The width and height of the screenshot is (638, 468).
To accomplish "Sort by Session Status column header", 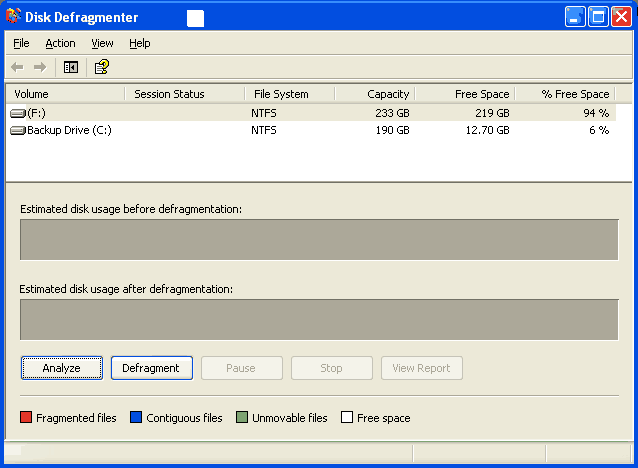I will pyautogui.click(x=185, y=94).
